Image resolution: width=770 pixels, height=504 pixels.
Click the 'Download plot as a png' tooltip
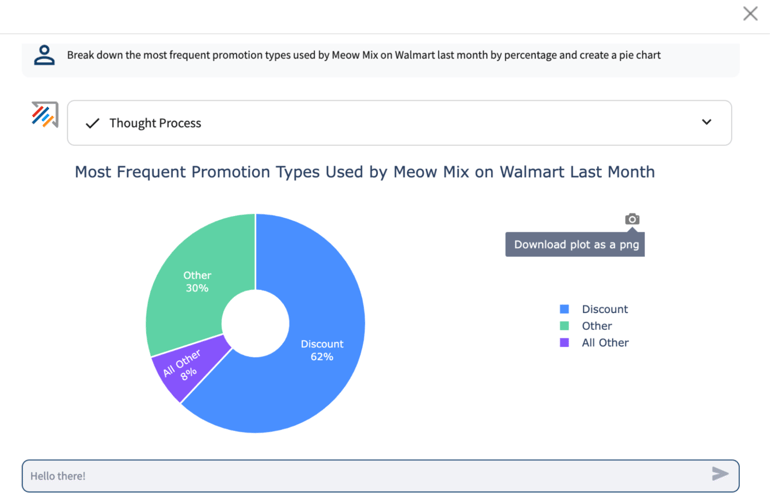pos(575,245)
